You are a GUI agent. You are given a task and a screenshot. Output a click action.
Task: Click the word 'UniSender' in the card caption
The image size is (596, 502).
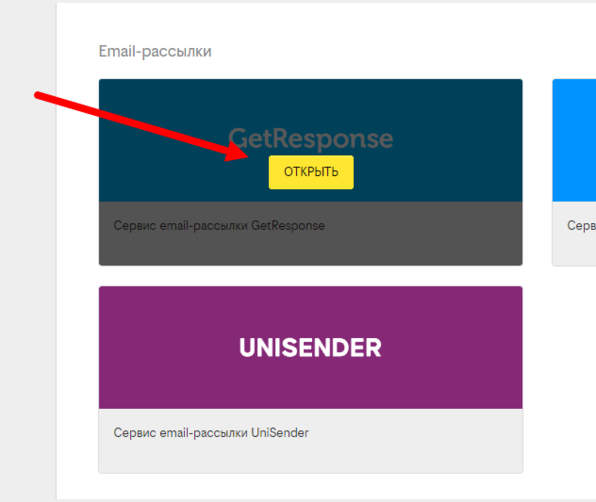pyautogui.click(x=280, y=432)
